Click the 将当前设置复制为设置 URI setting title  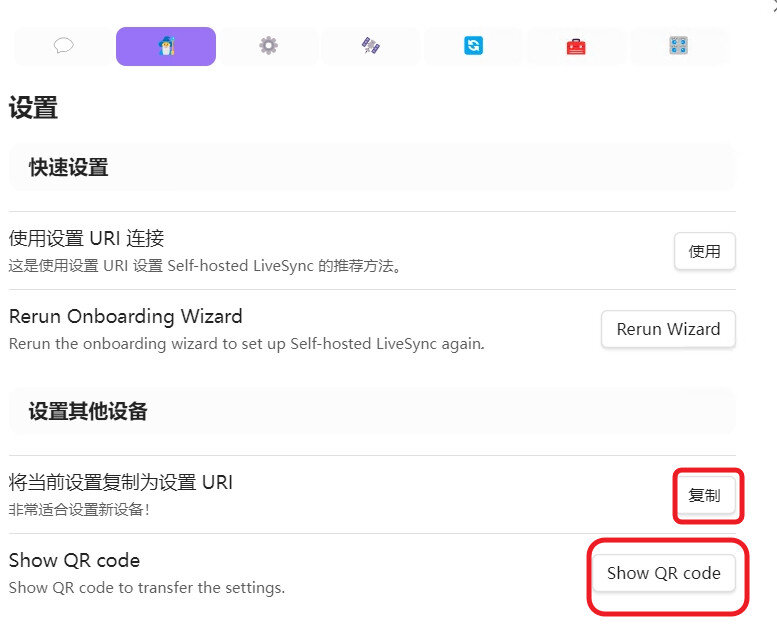tap(120, 482)
